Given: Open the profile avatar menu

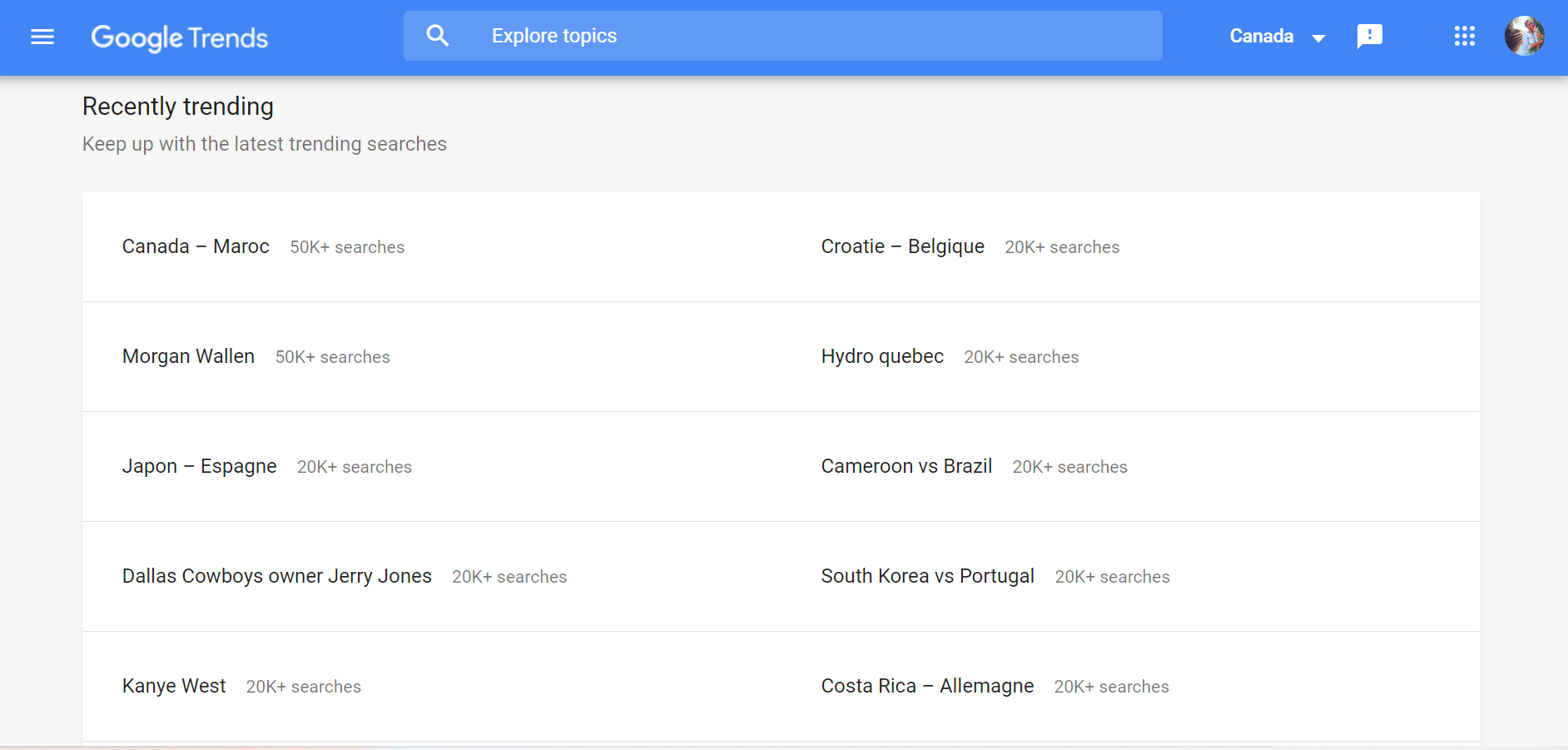Looking at the screenshot, I should (x=1526, y=37).
